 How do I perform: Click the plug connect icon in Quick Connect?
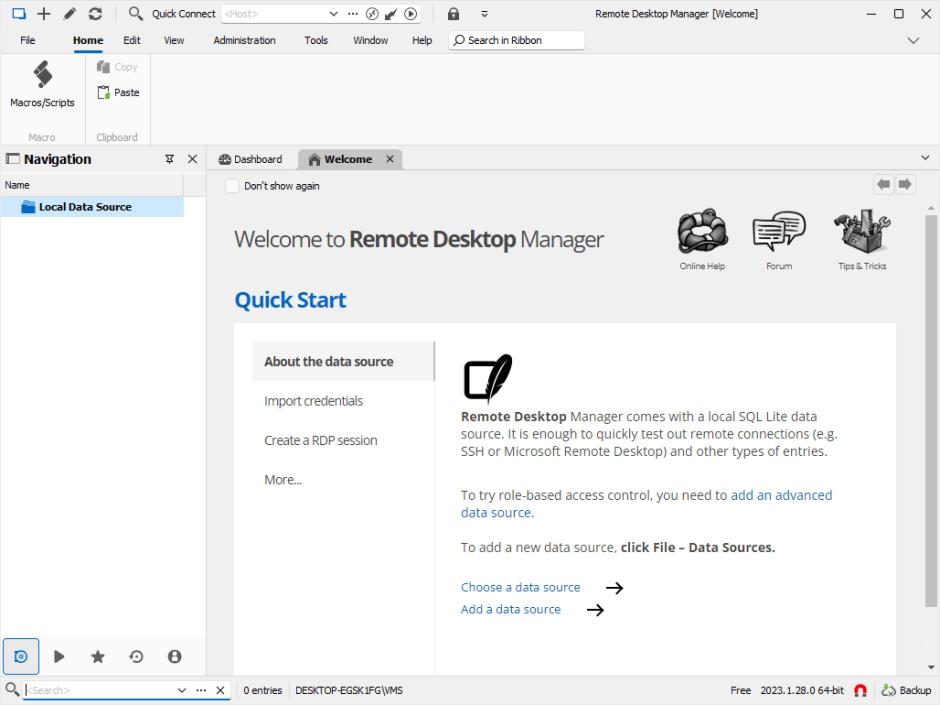391,14
